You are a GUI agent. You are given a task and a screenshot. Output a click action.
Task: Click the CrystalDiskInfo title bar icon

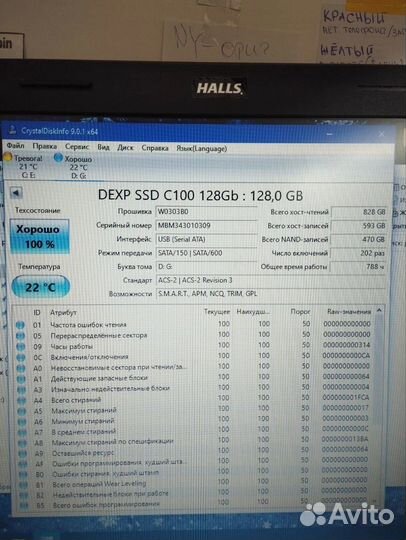click(x=13, y=130)
